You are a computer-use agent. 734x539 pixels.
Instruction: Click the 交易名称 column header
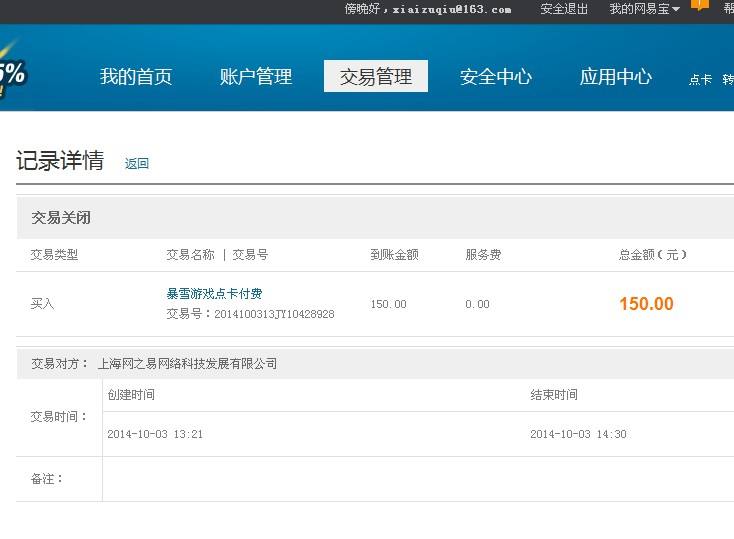pos(191,255)
